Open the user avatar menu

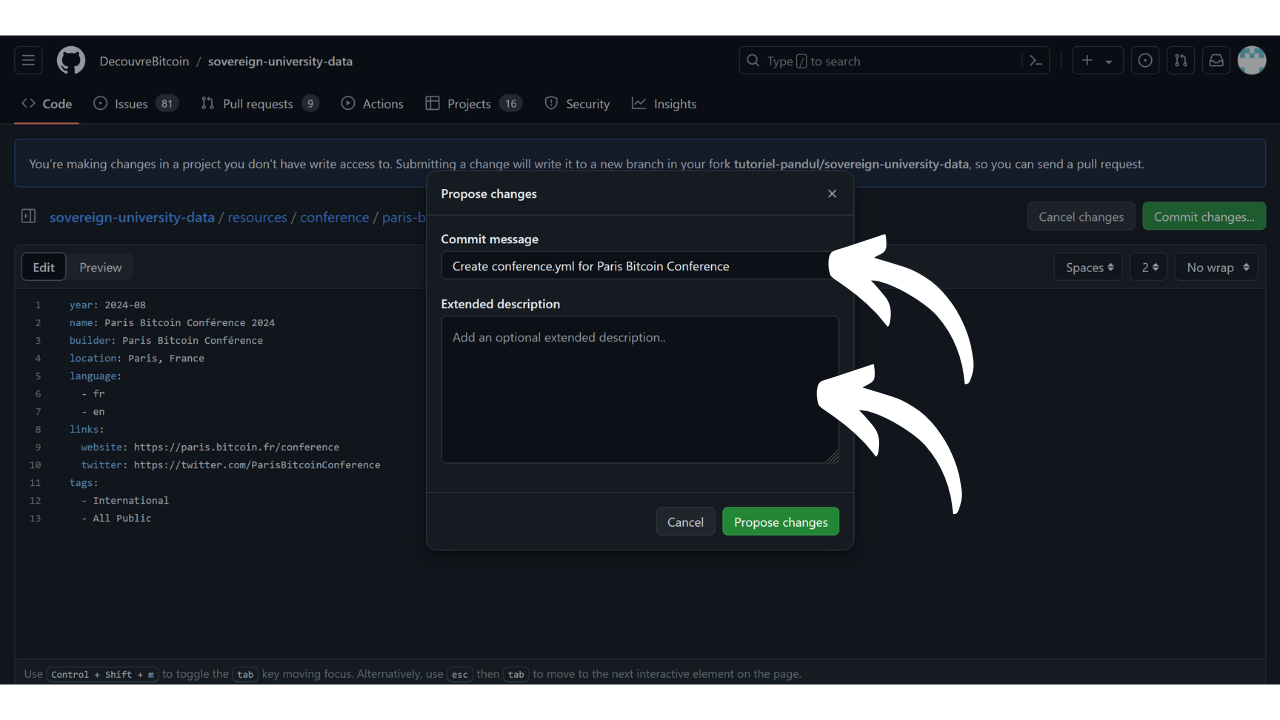(1252, 61)
